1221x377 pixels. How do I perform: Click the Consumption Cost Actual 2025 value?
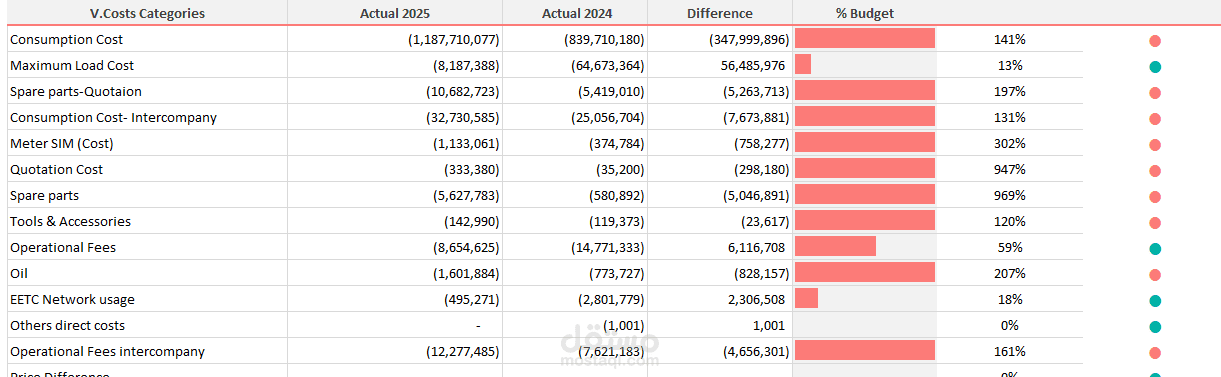coord(453,39)
